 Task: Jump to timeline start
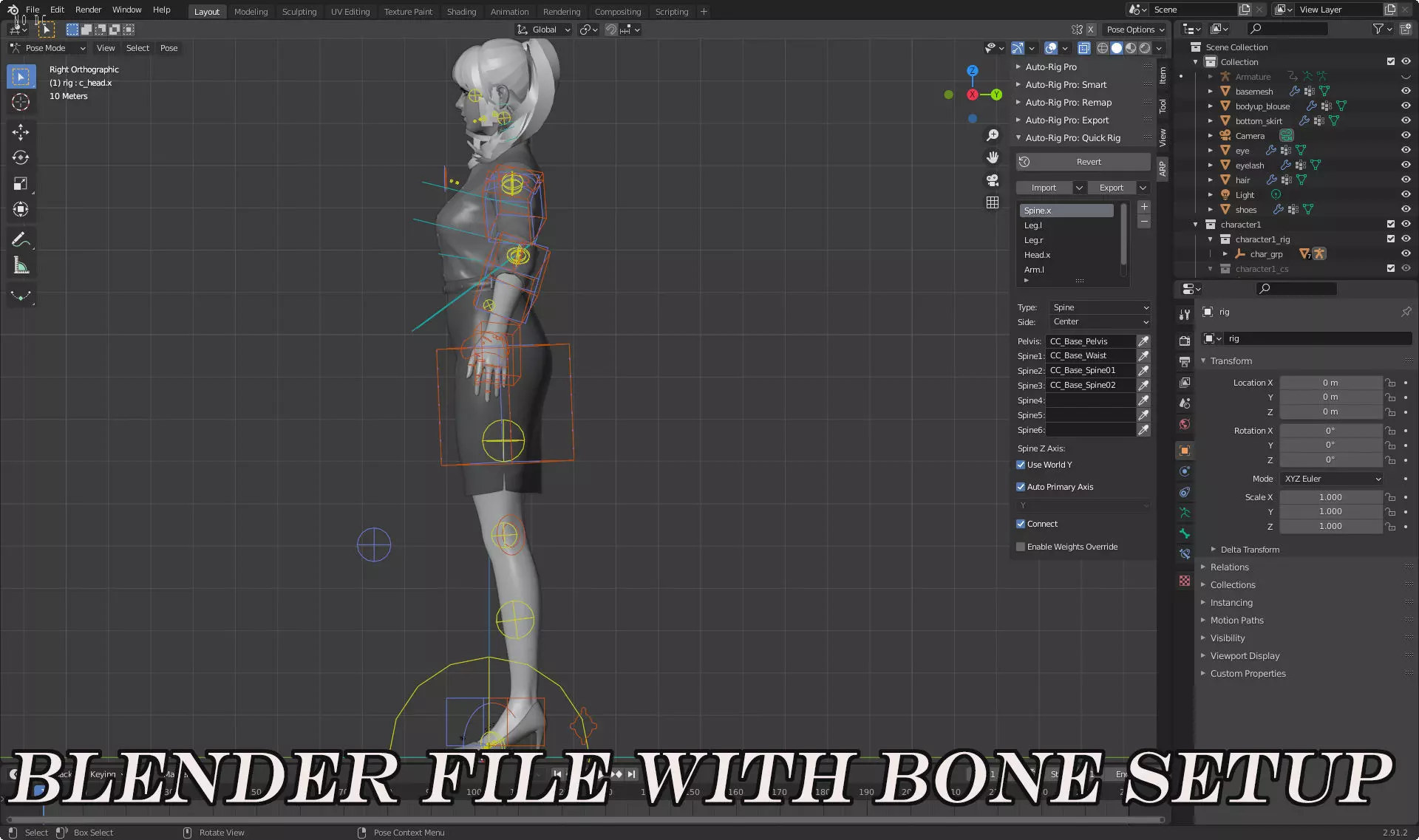click(x=557, y=774)
